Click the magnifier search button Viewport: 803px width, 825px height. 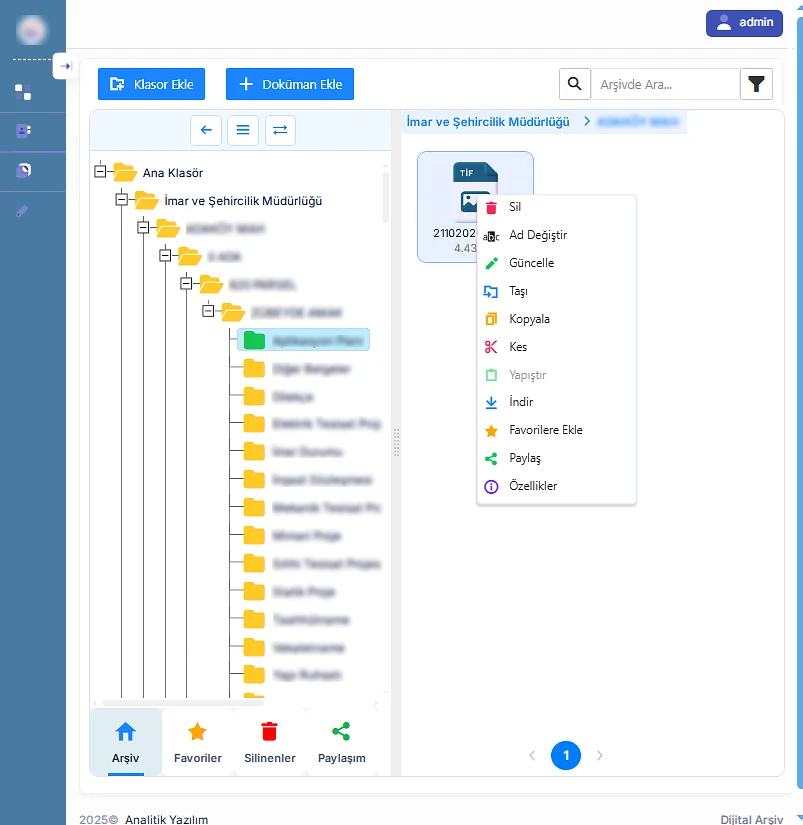(575, 84)
